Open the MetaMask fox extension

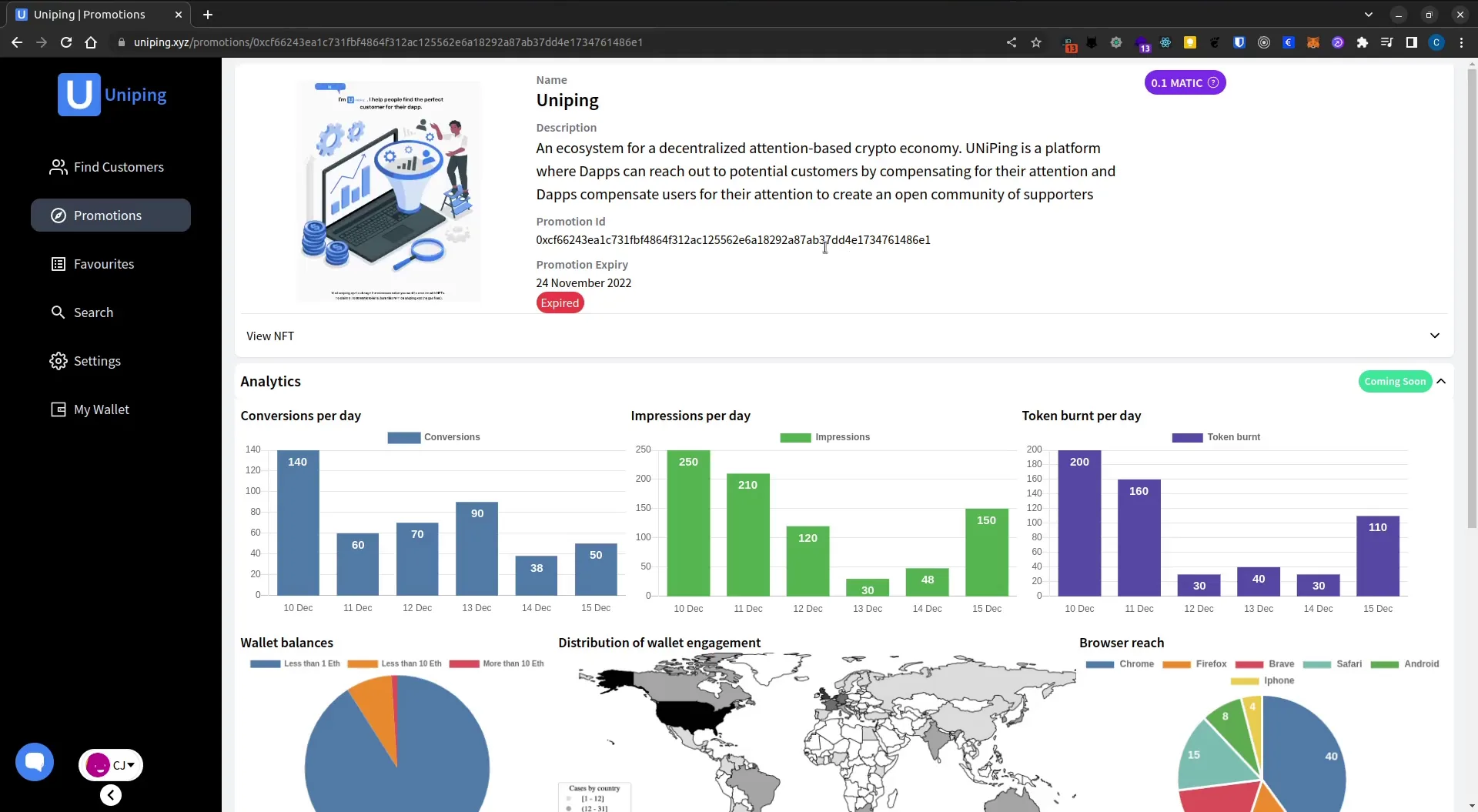pos(1313,42)
